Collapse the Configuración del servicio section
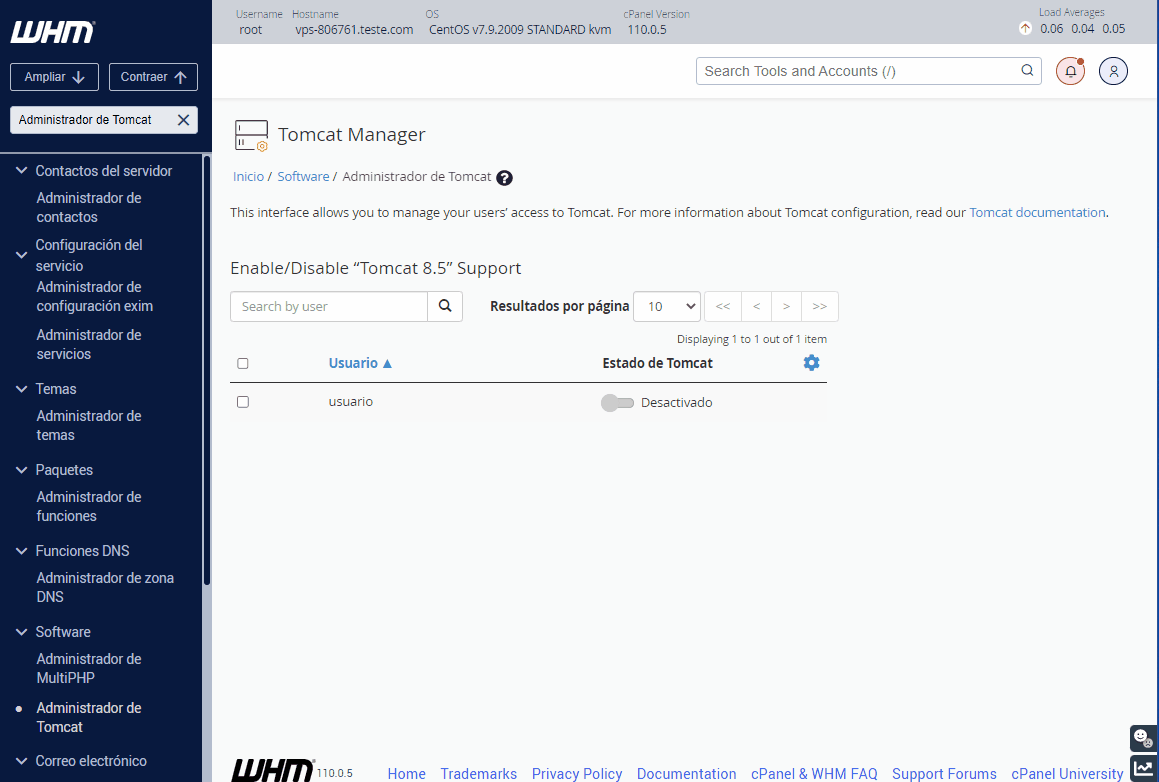This screenshot has height=782, width=1159. point(21,255)
